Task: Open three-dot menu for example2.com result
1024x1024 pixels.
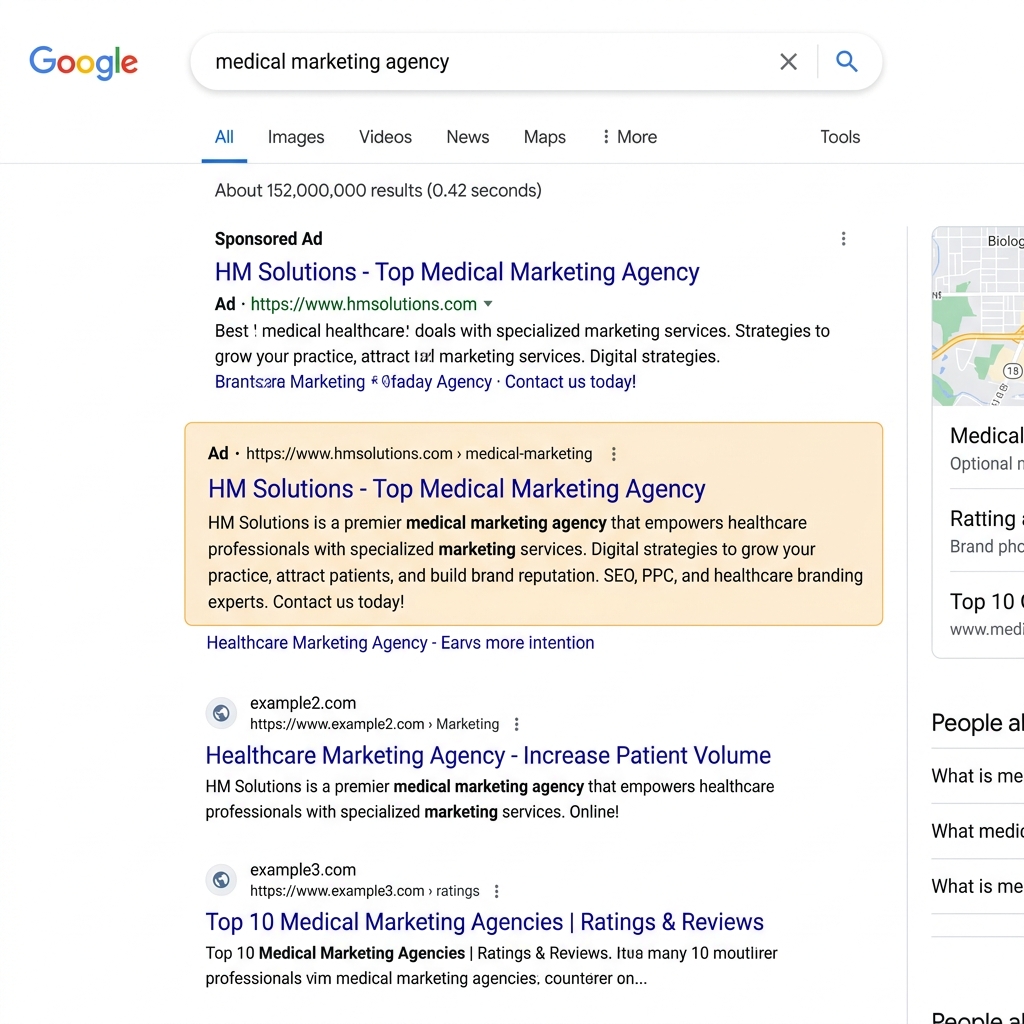Action: [516, 724]
